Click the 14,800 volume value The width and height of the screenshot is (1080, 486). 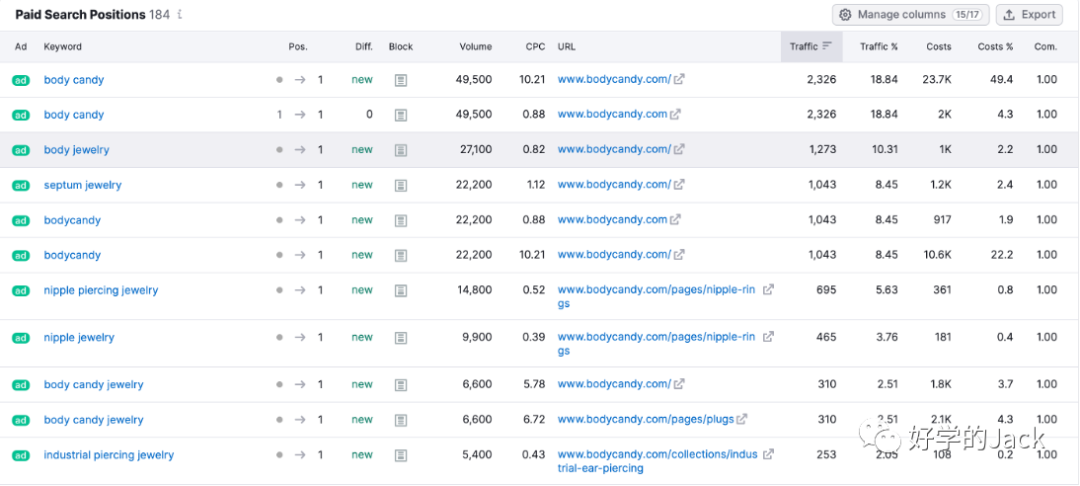point(476,290)
